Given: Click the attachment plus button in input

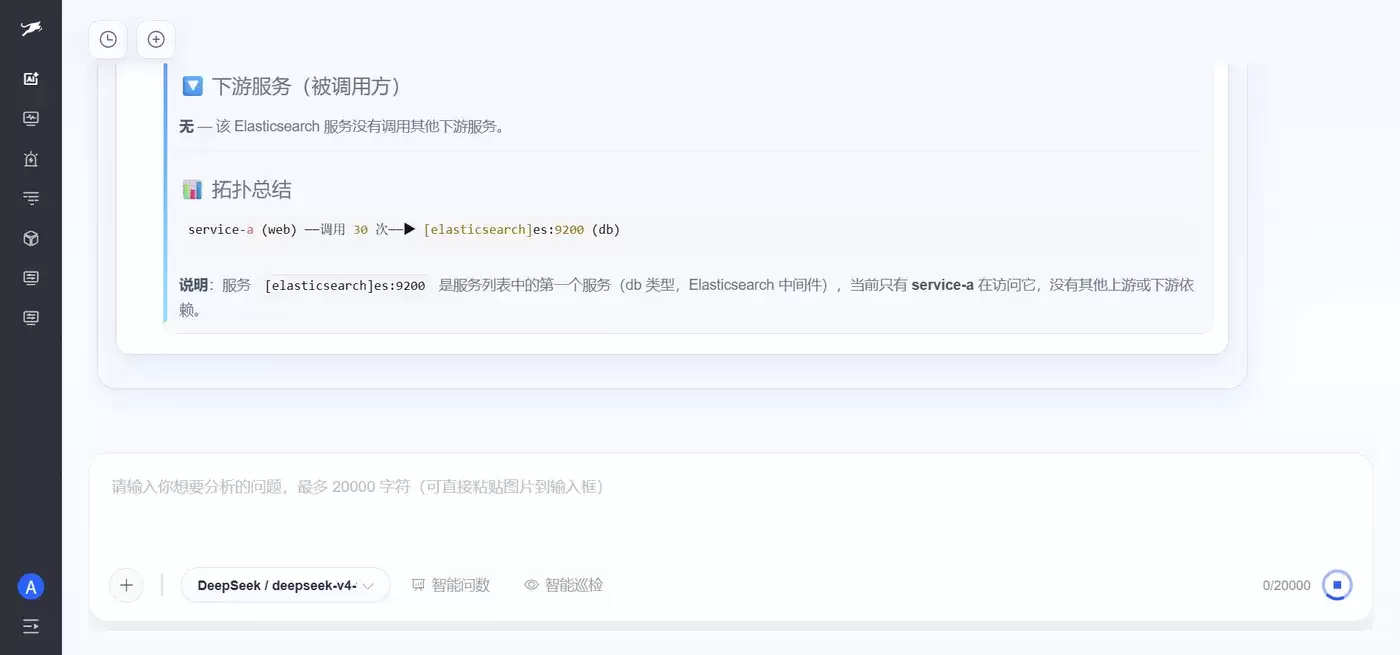Looking at the screenshot, I should [126, 585].
